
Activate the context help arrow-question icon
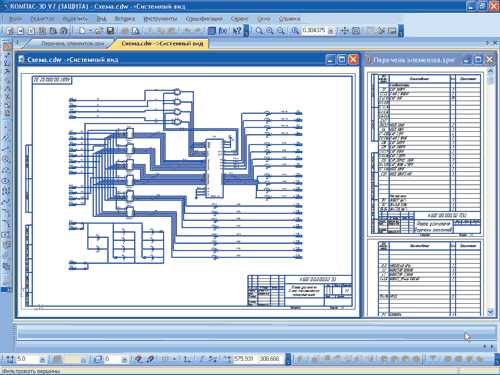pyautogui.click(x=237, y=31)
